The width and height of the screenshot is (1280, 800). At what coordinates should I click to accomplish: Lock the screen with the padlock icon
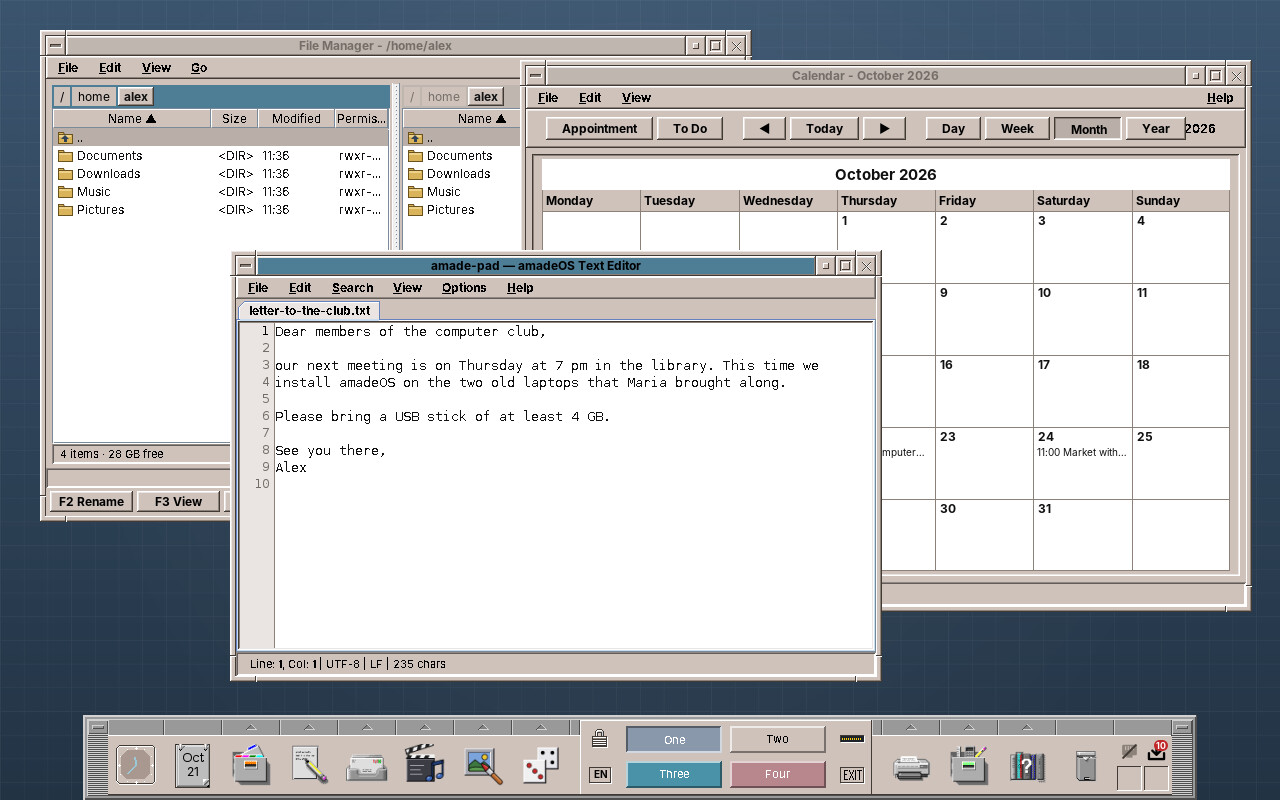pyautogui.click(x=599, y=739)
